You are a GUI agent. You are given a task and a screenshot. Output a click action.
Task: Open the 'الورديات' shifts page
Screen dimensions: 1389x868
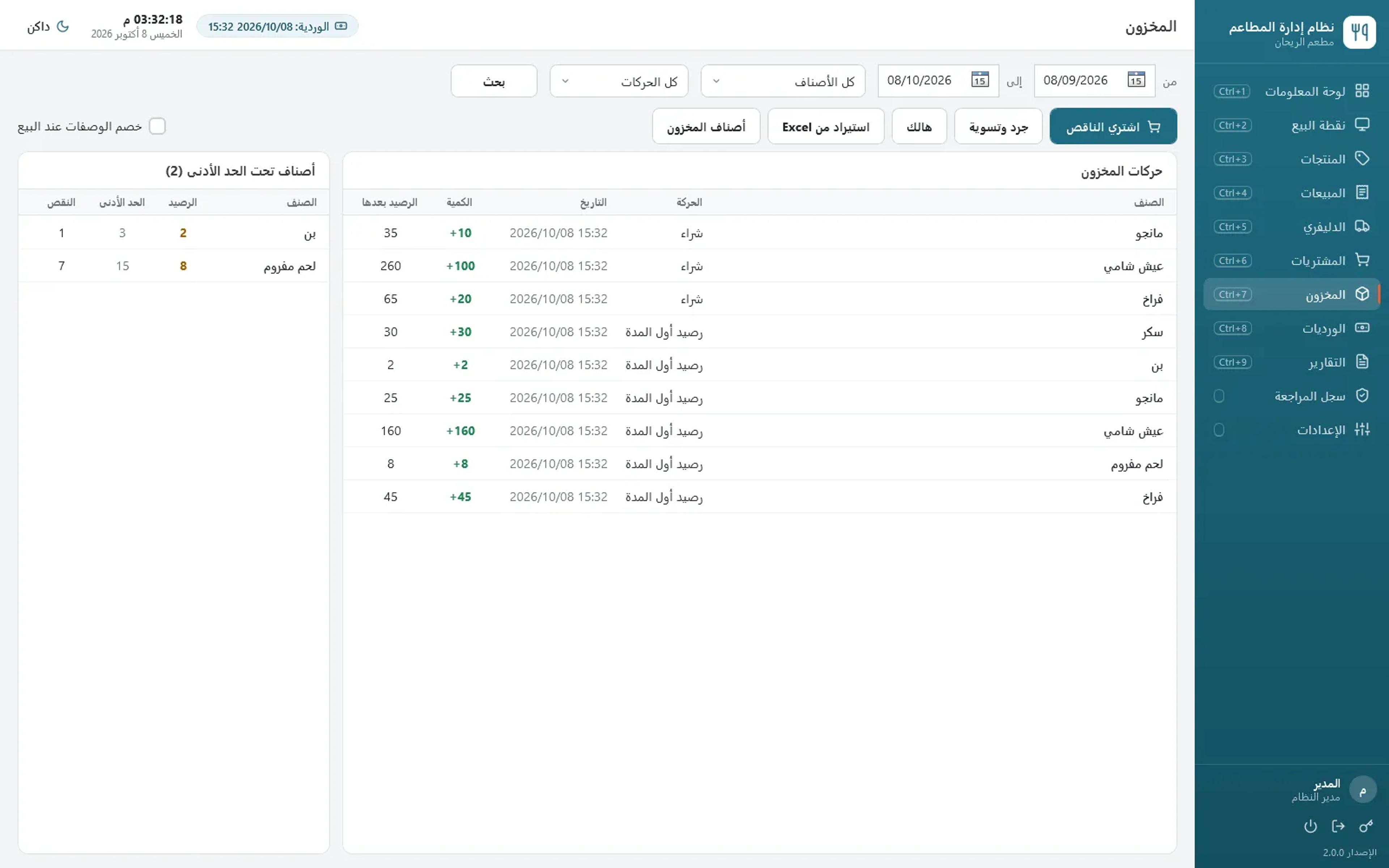click(x=1291, y=328)
